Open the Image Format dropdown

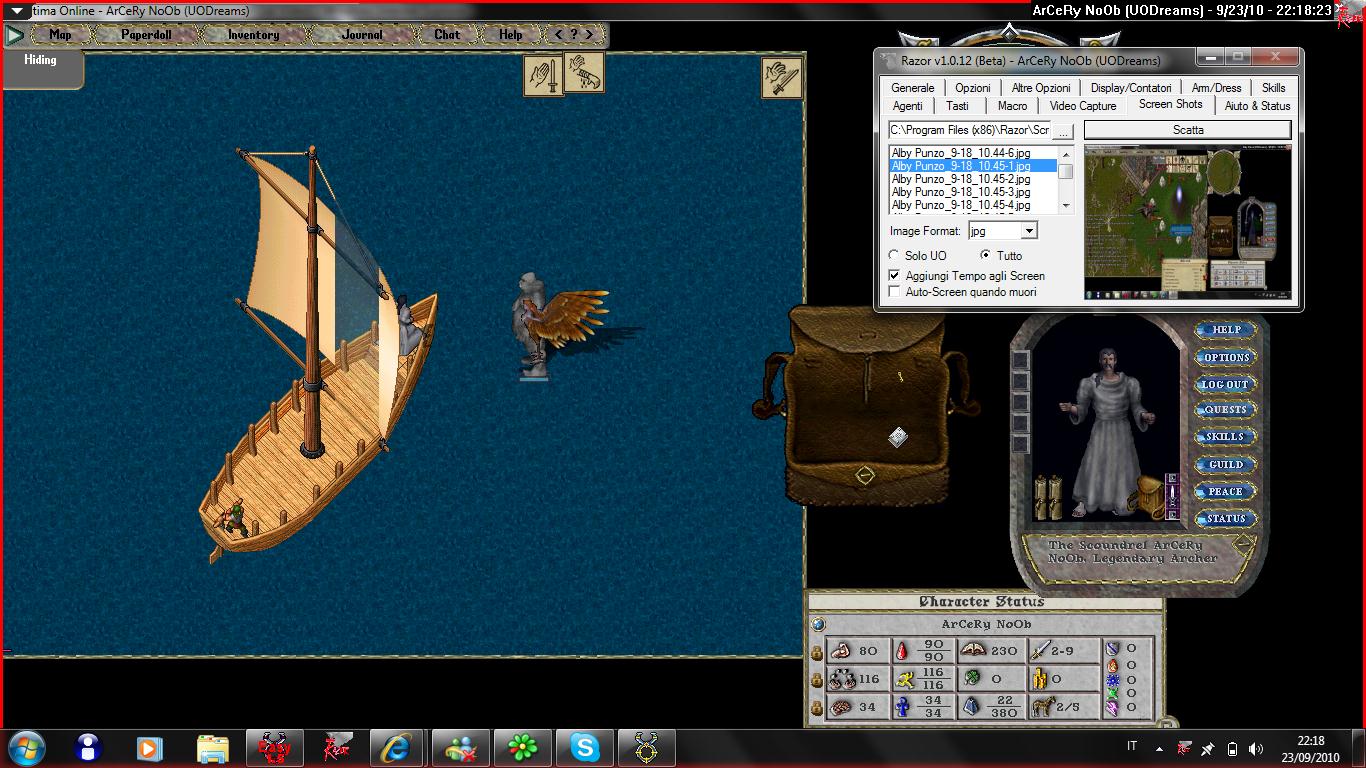1029,231
